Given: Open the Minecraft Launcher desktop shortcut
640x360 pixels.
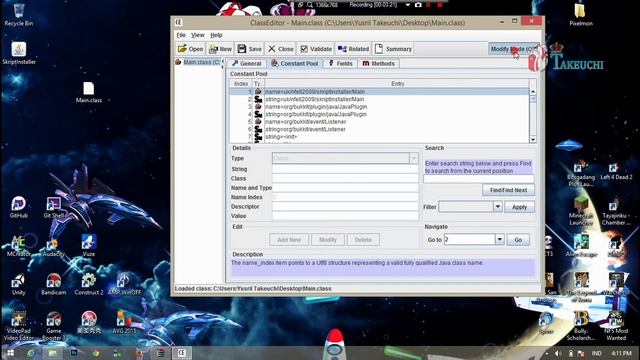Looking at the screenshot, I should pyautogui.click(x=581, y=211).
